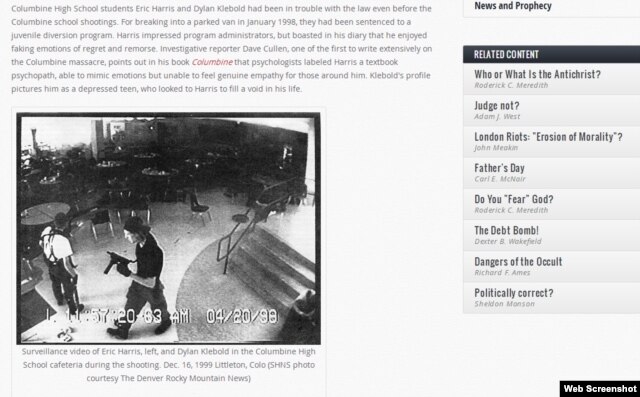Open 'London Riots: Erosion of Morality?' article
This screenshot has width=640, height=397.
coord(548,137)
